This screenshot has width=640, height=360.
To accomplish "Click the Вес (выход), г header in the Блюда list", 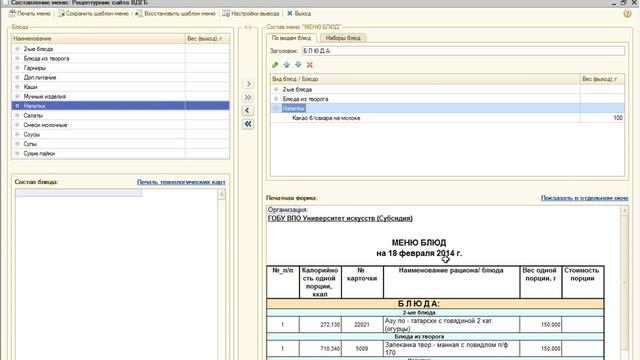I will 207,38.
